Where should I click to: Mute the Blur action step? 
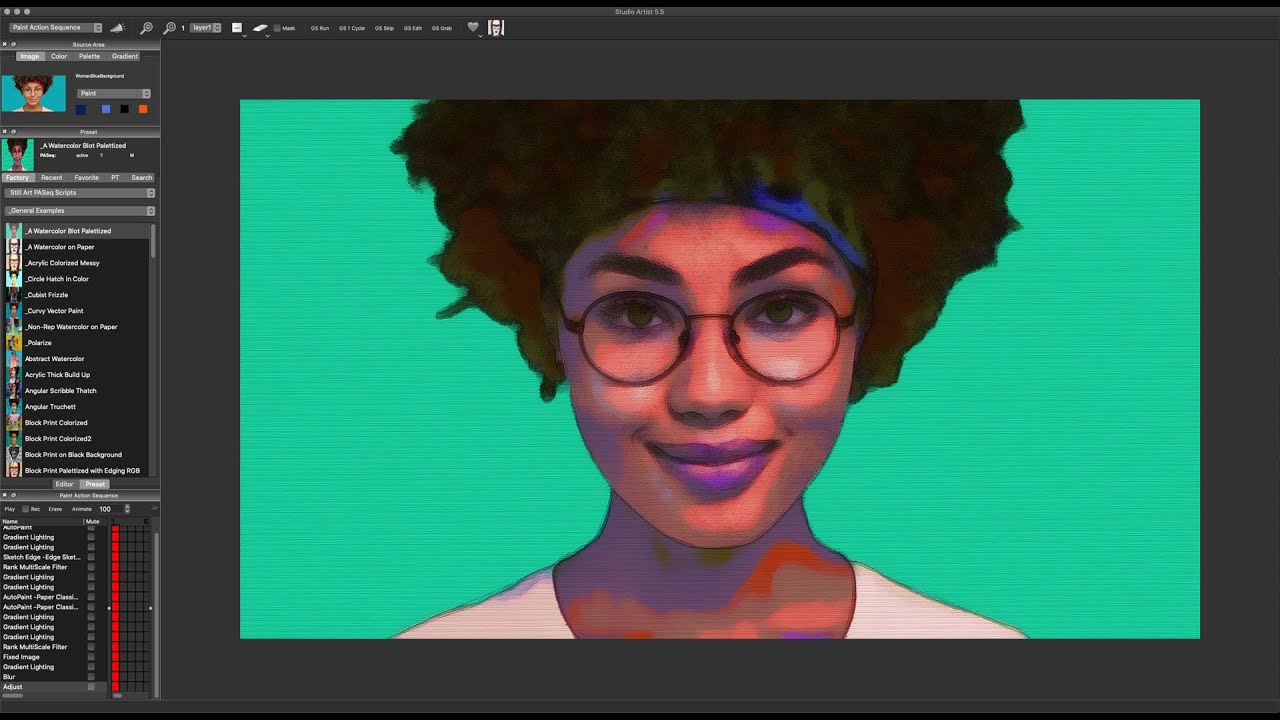pos(91,677)
